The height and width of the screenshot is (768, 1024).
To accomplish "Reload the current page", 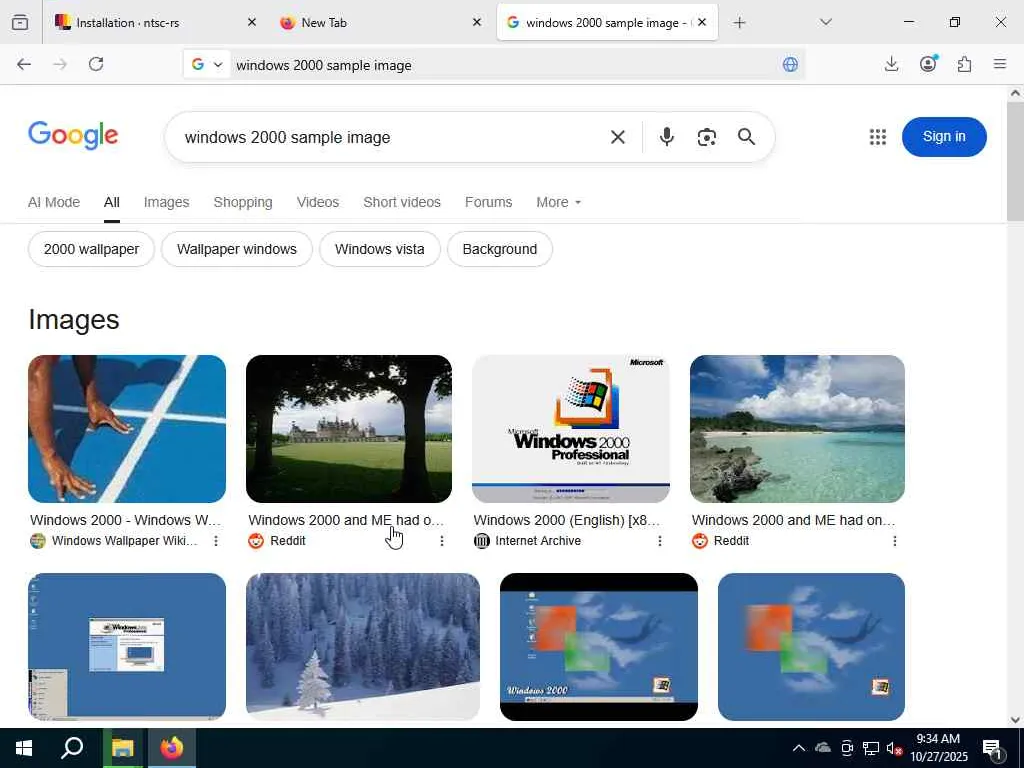I will click(96, 64).
